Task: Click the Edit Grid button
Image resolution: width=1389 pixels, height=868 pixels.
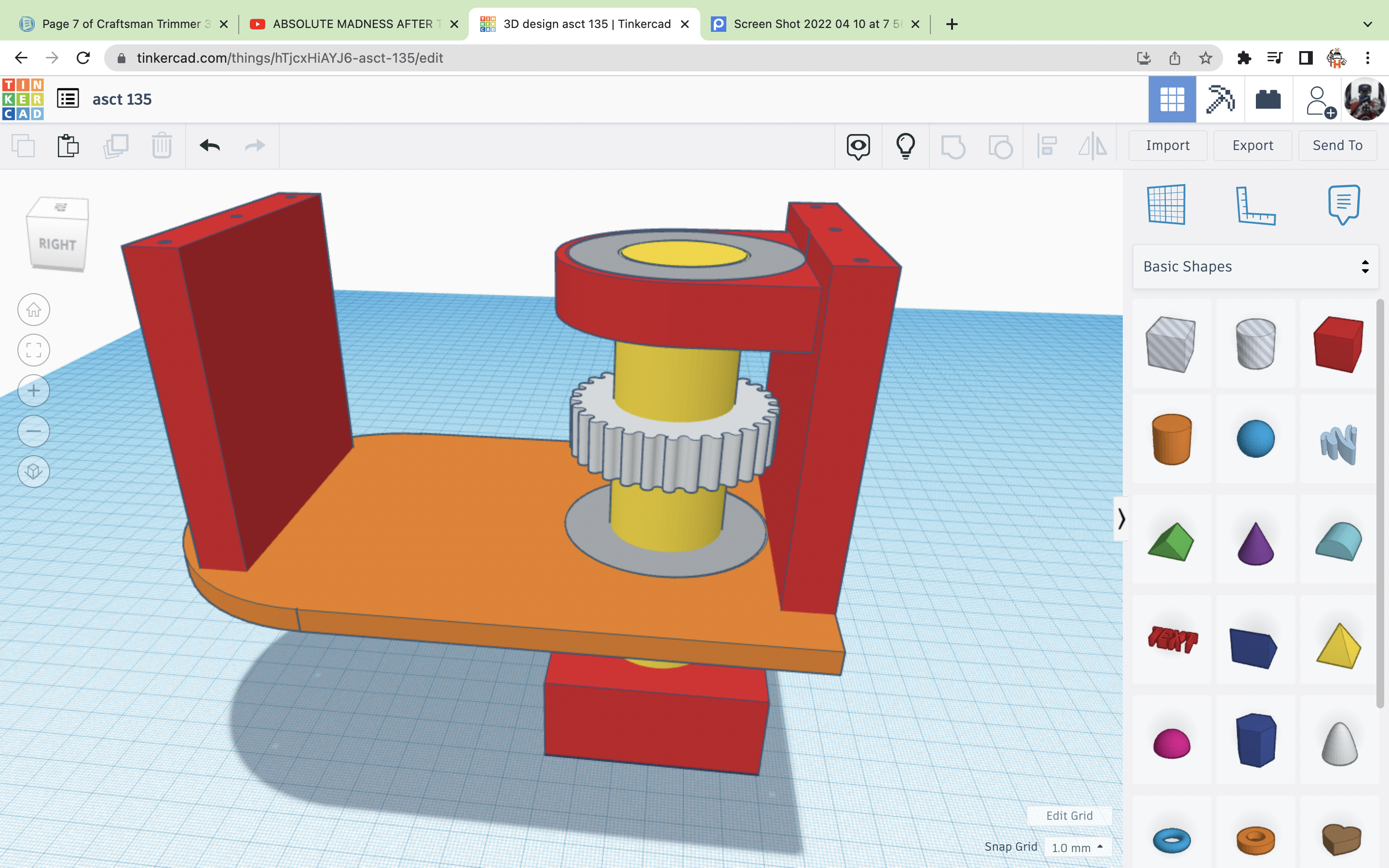Action: [x=1069, y=816]
